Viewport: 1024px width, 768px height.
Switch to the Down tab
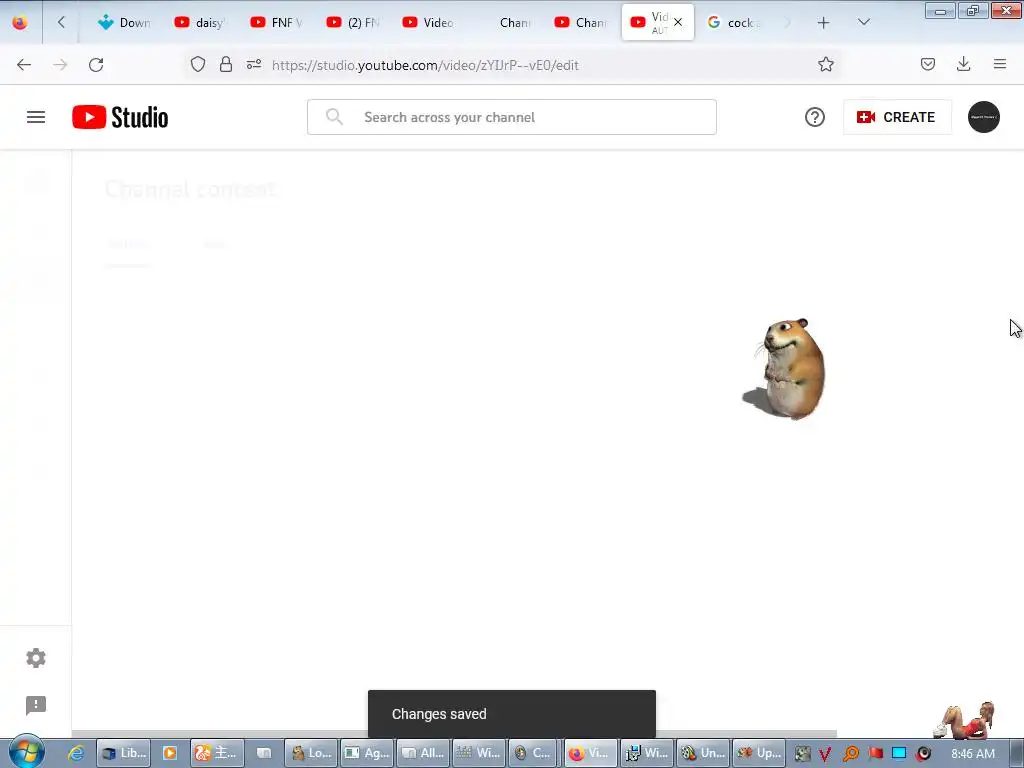tap(124, 23)
